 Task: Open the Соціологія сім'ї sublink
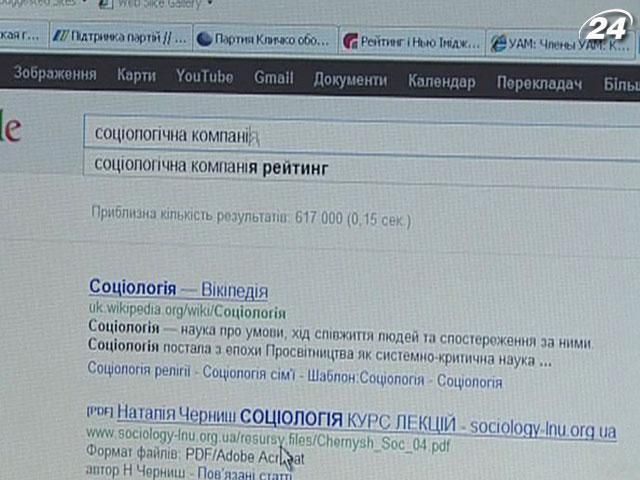tap(249, 373)
